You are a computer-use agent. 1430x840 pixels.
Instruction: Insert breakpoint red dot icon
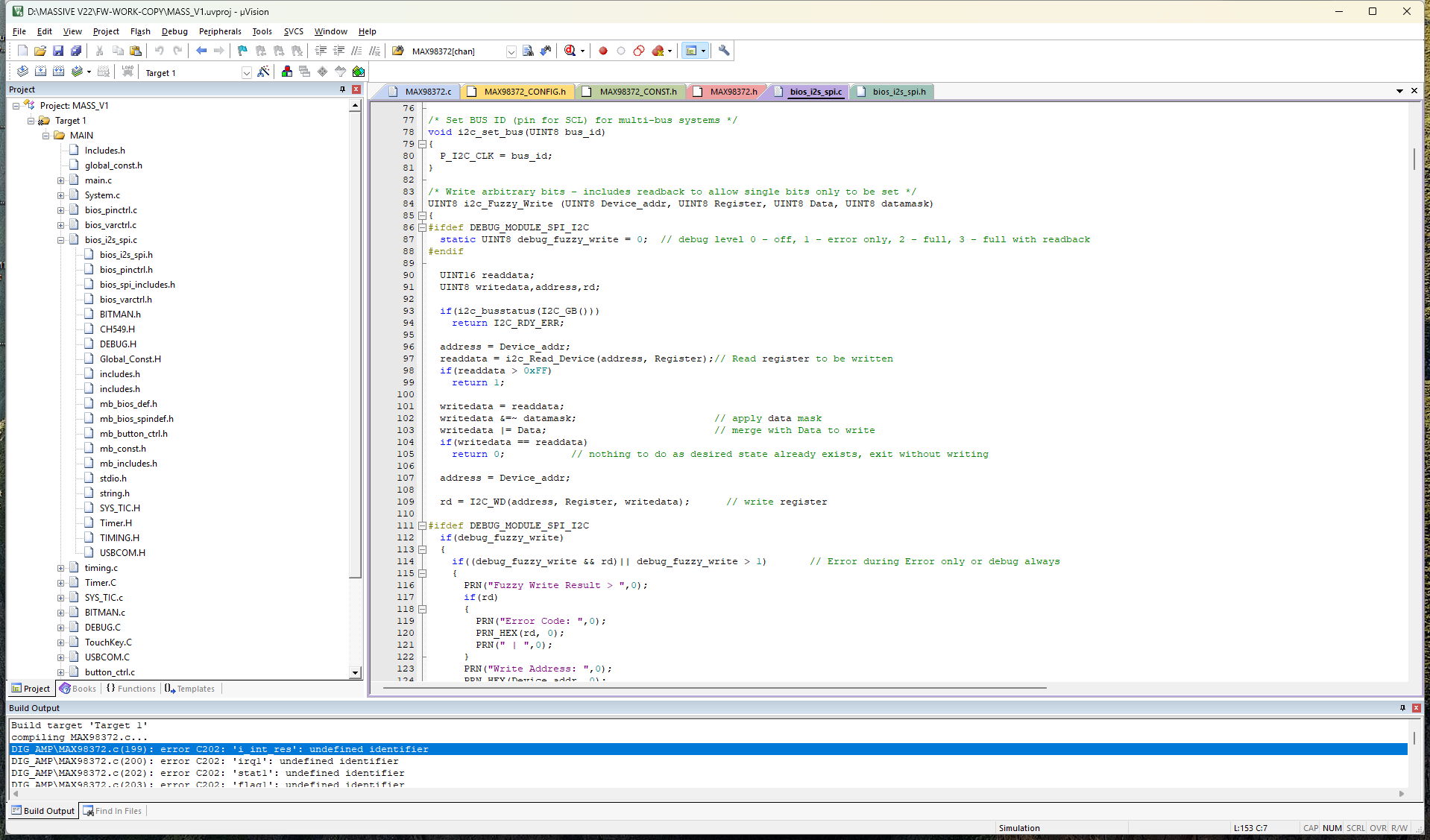tap(603, 51)
